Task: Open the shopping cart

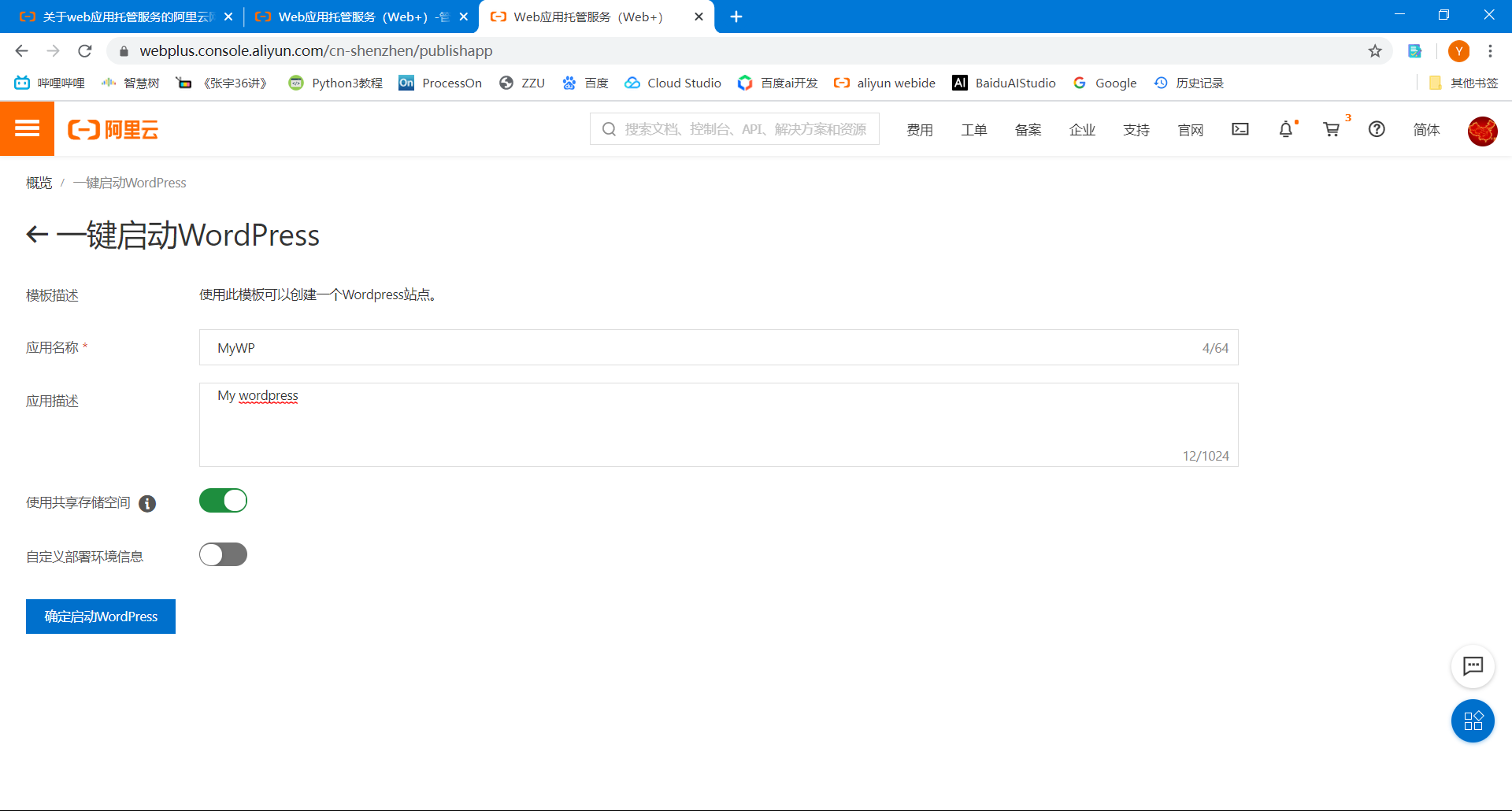Action: [1332, 129]
